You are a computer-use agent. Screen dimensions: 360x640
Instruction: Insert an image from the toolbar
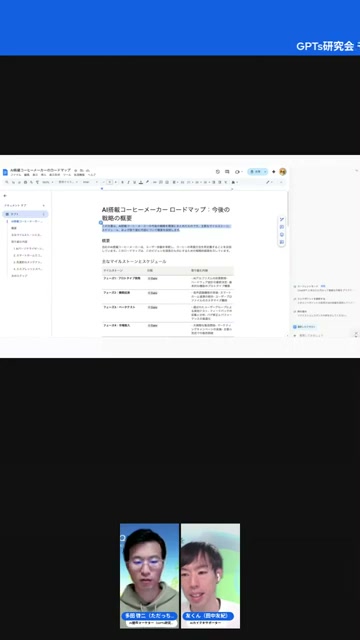pos(167,182)
